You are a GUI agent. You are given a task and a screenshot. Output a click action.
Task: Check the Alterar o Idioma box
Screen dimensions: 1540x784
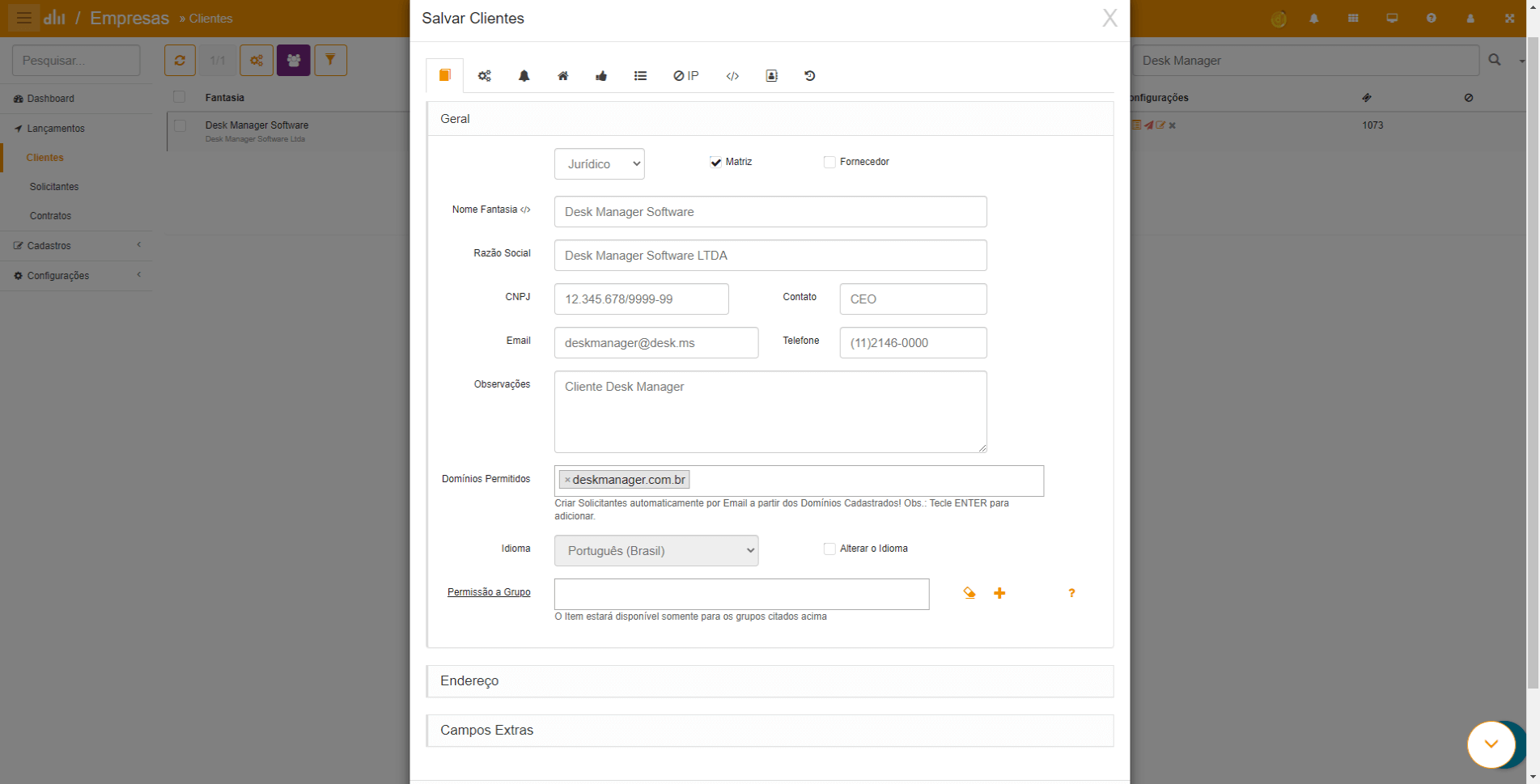click(829, 549)
